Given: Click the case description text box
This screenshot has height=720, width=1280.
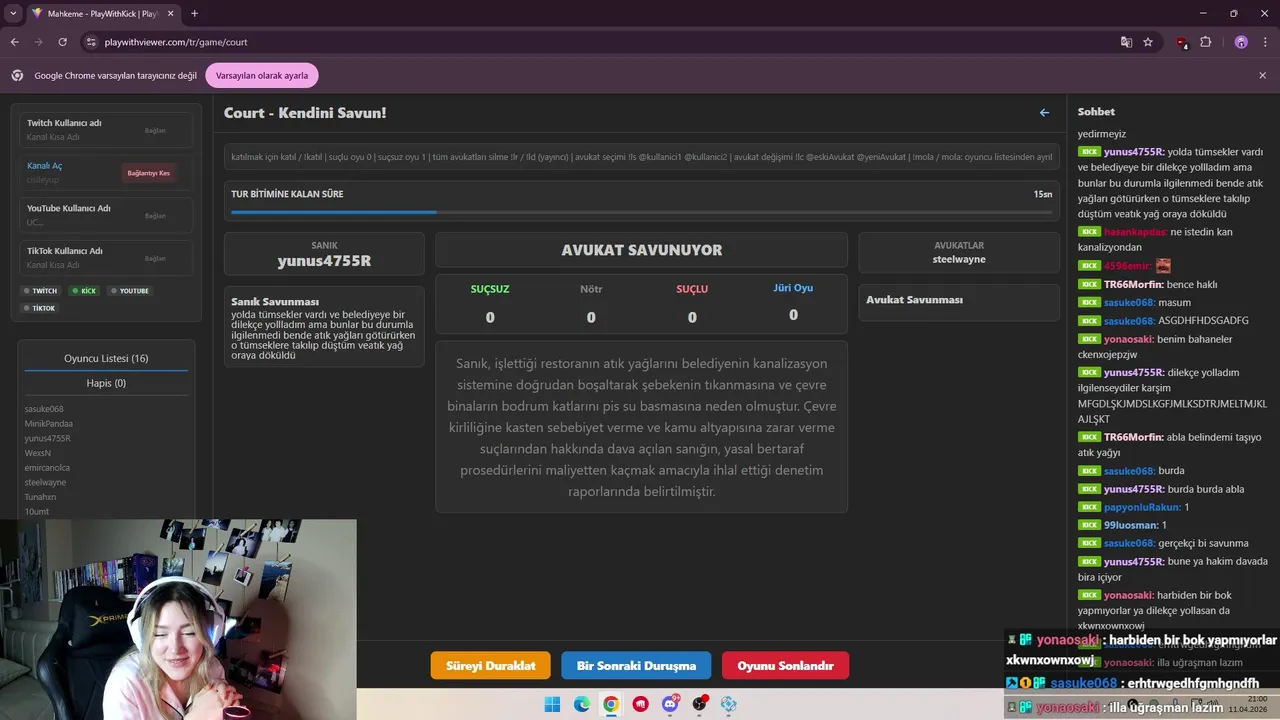Looking at the screenshot, I should tap(641, 427).
